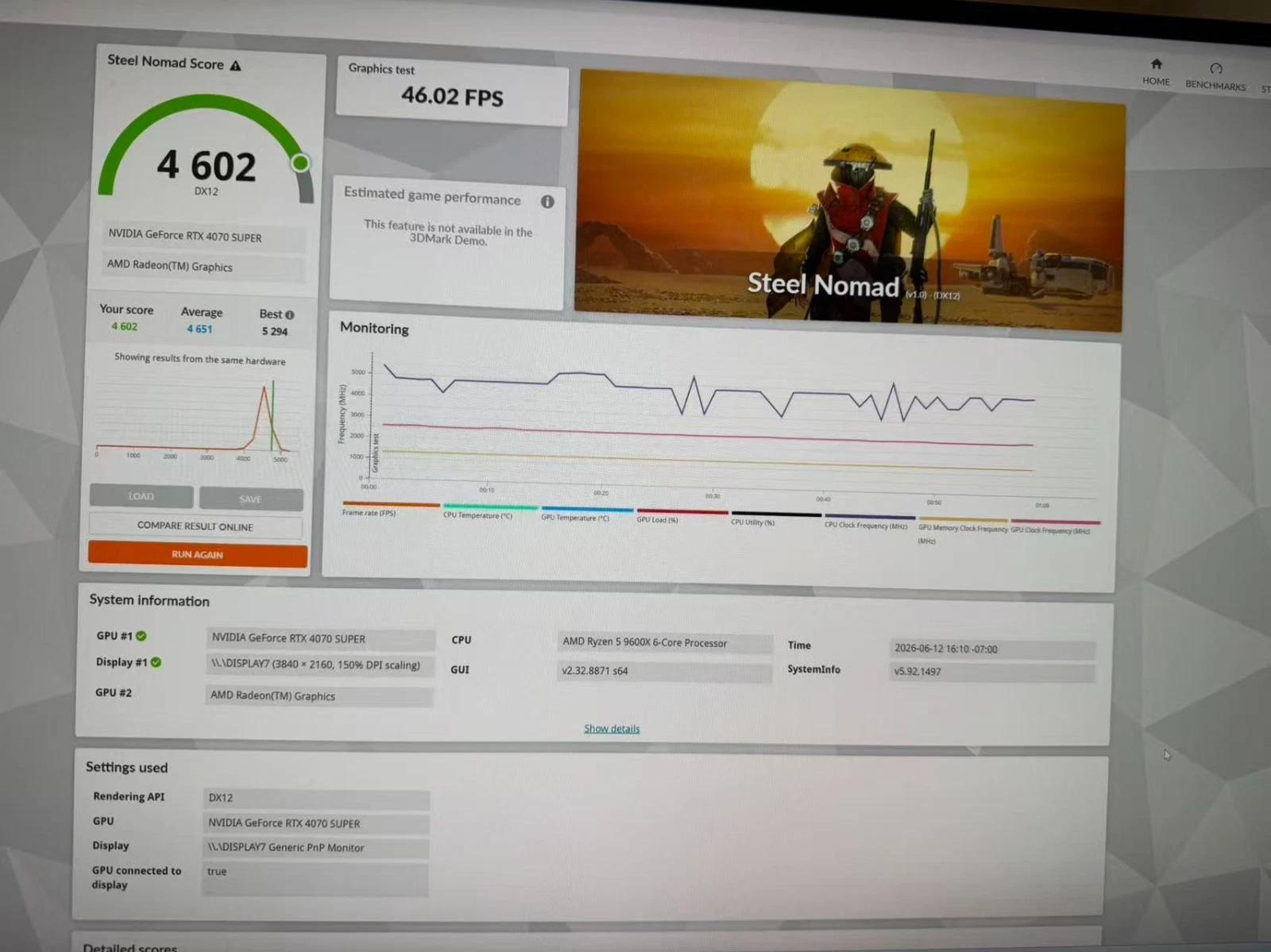Click the GPU connected to display true field

pos(315,879)
